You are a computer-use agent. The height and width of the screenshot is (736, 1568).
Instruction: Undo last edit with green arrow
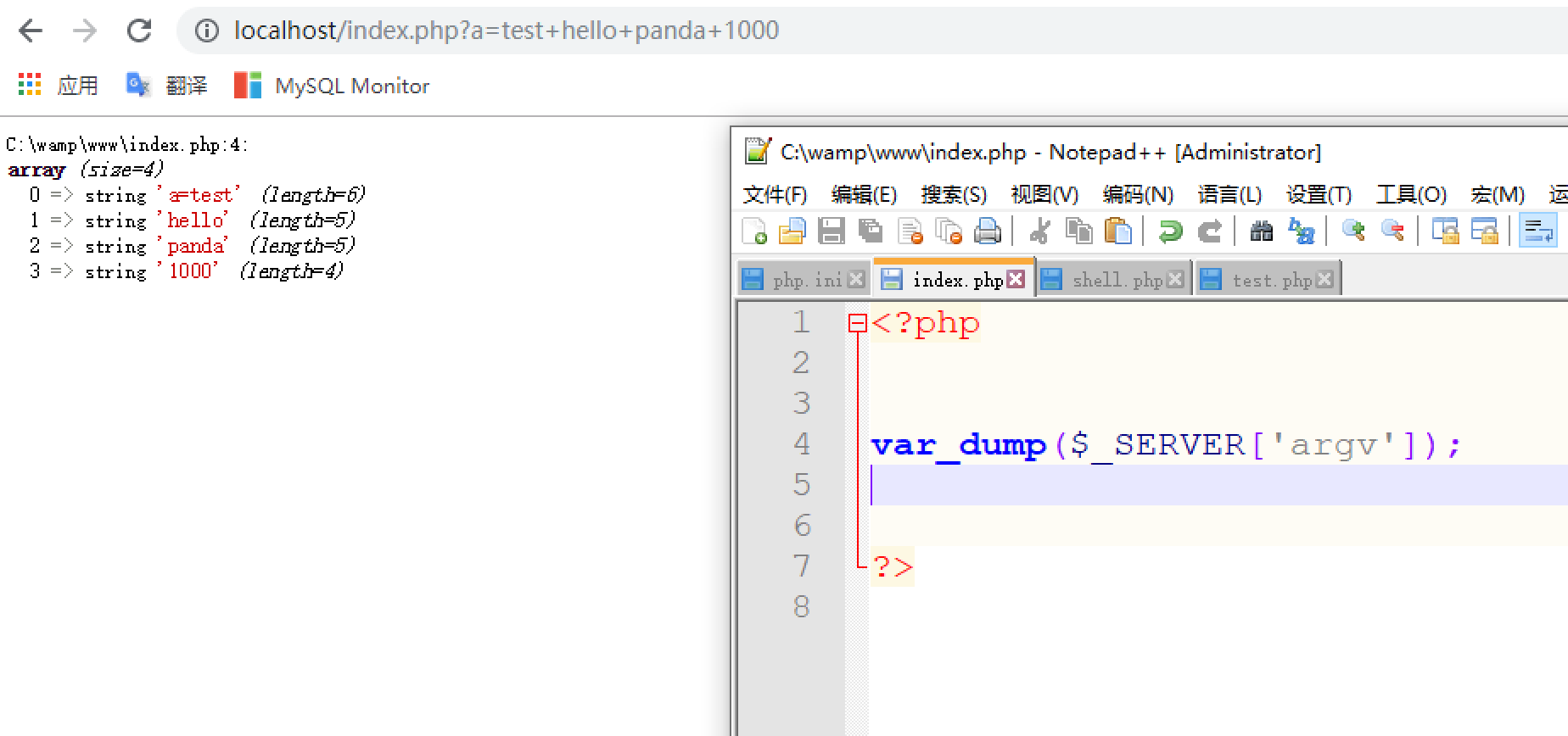pyautogui.click(x=1170, y=231)
